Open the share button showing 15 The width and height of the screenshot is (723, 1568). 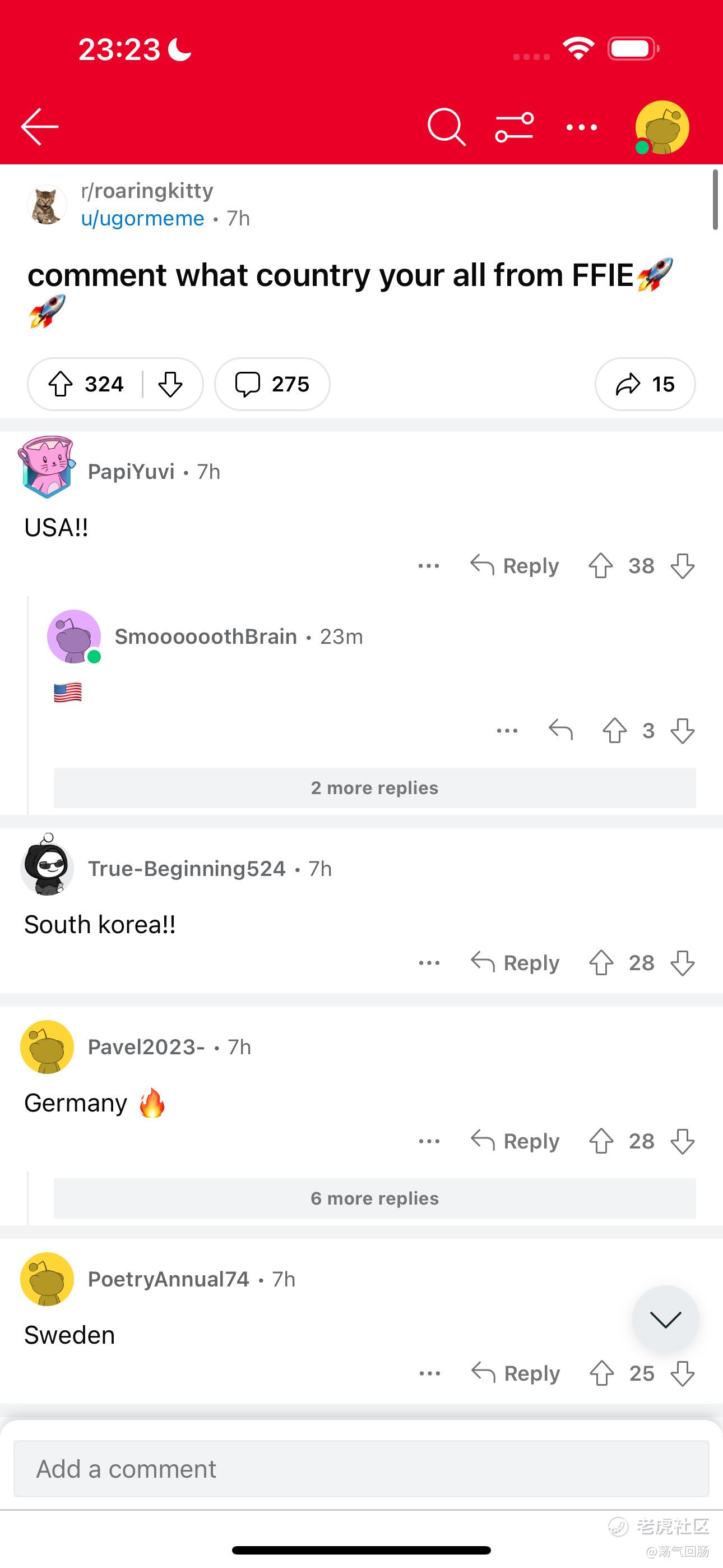[x=645, y=384]
